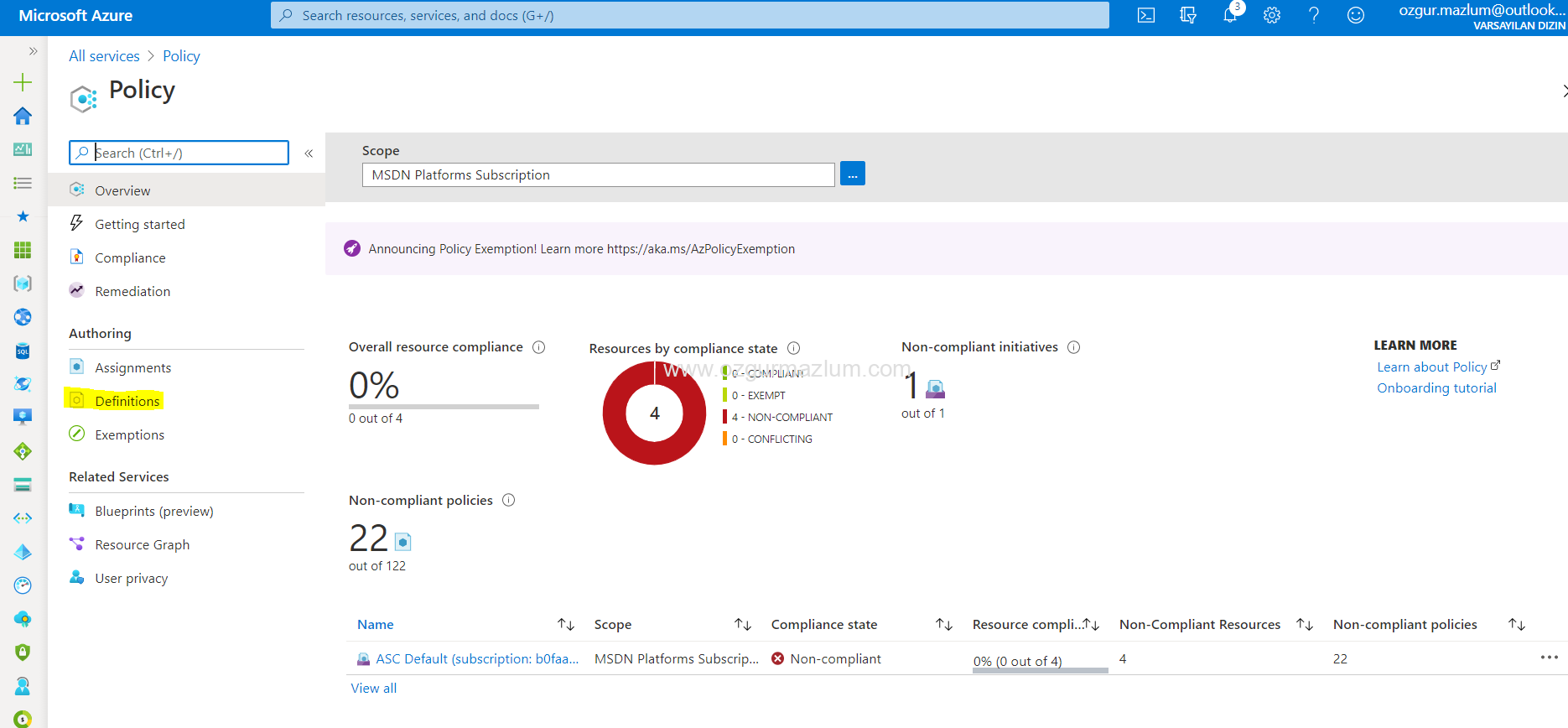Click the View all link
The height and width of the screenshot is (728, 1568).
(x=373, y=688)
